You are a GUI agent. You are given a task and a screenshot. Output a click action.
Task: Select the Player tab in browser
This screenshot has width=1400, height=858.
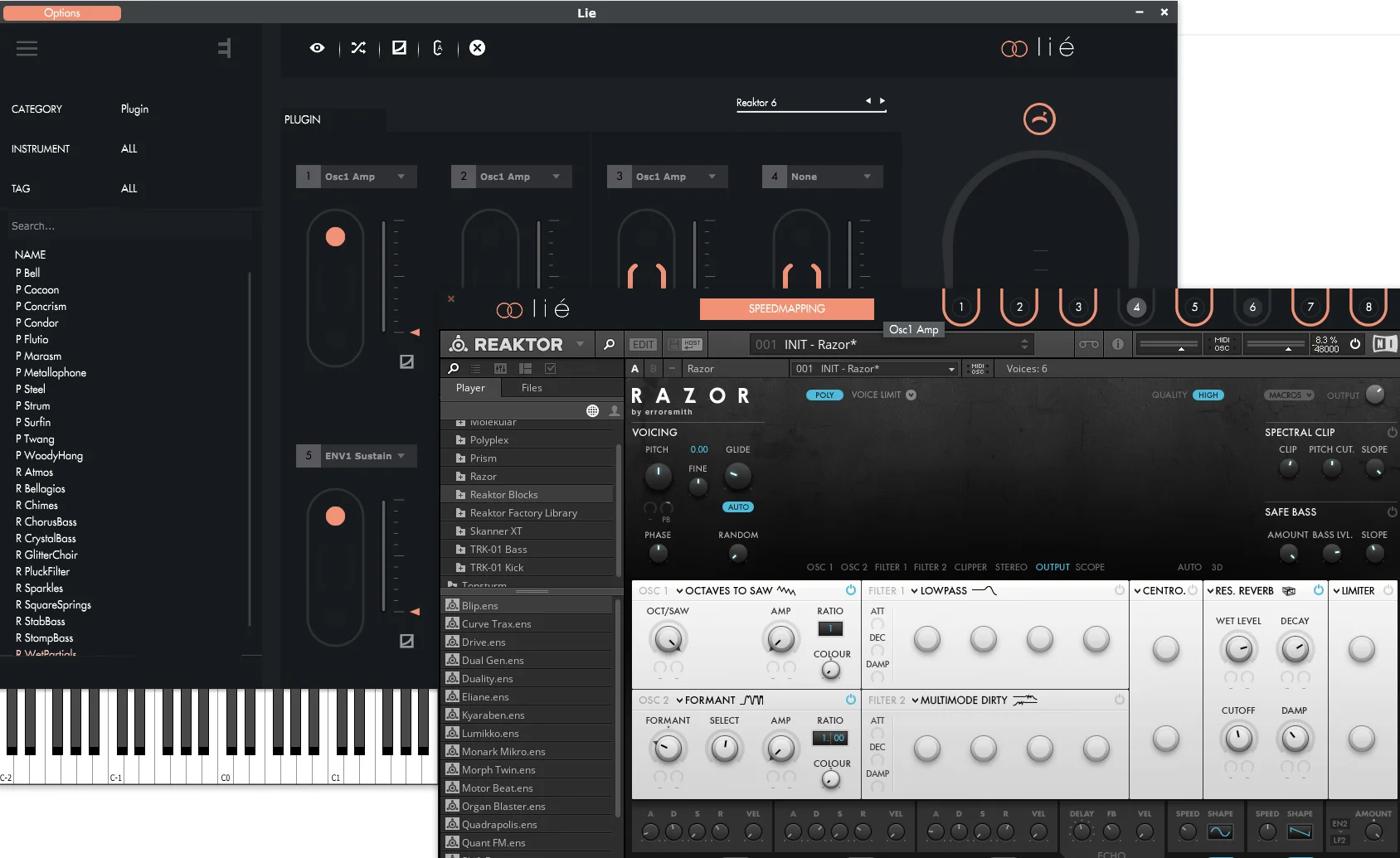[470, 388]
